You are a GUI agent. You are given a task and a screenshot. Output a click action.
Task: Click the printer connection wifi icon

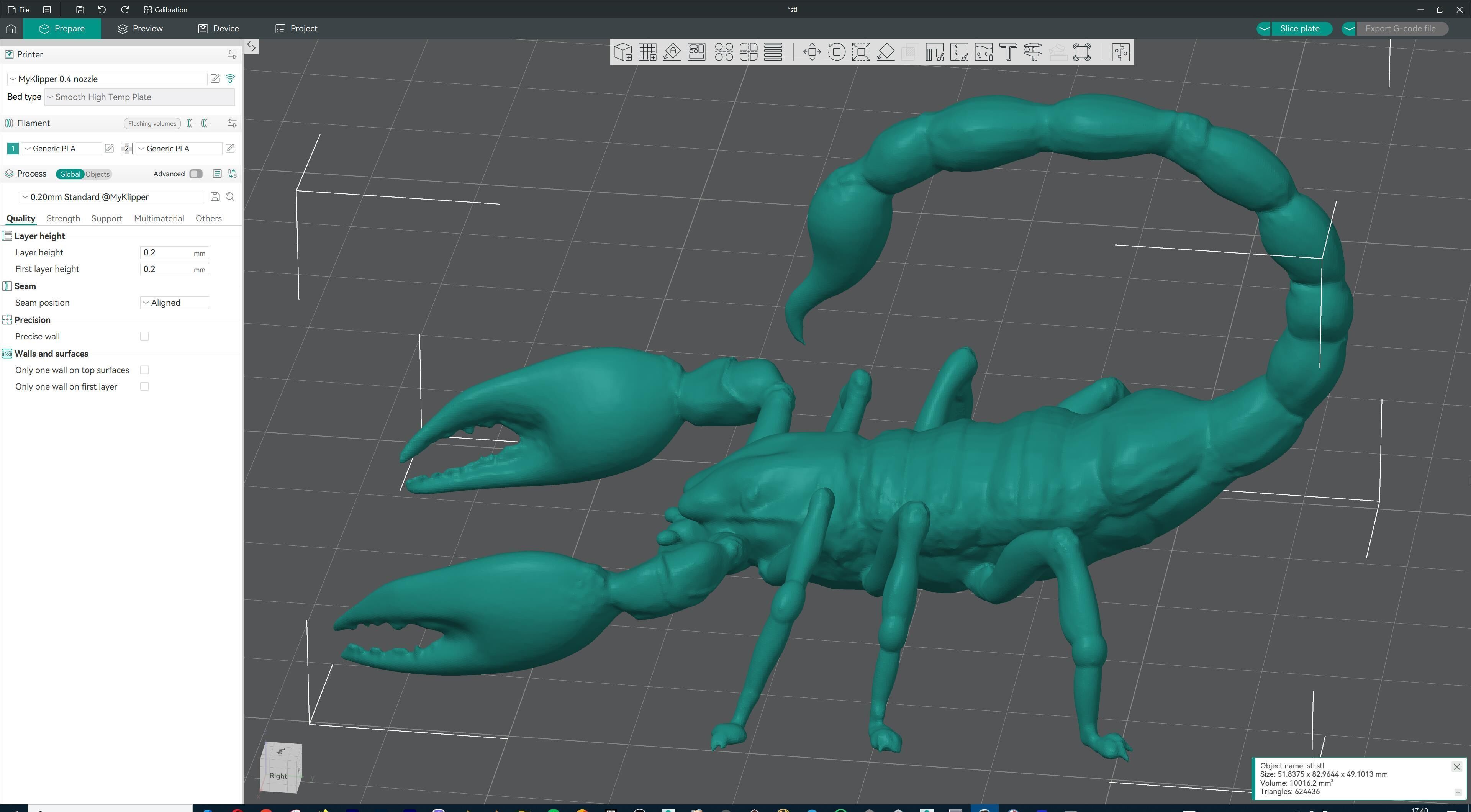click(x=230, y=79)
